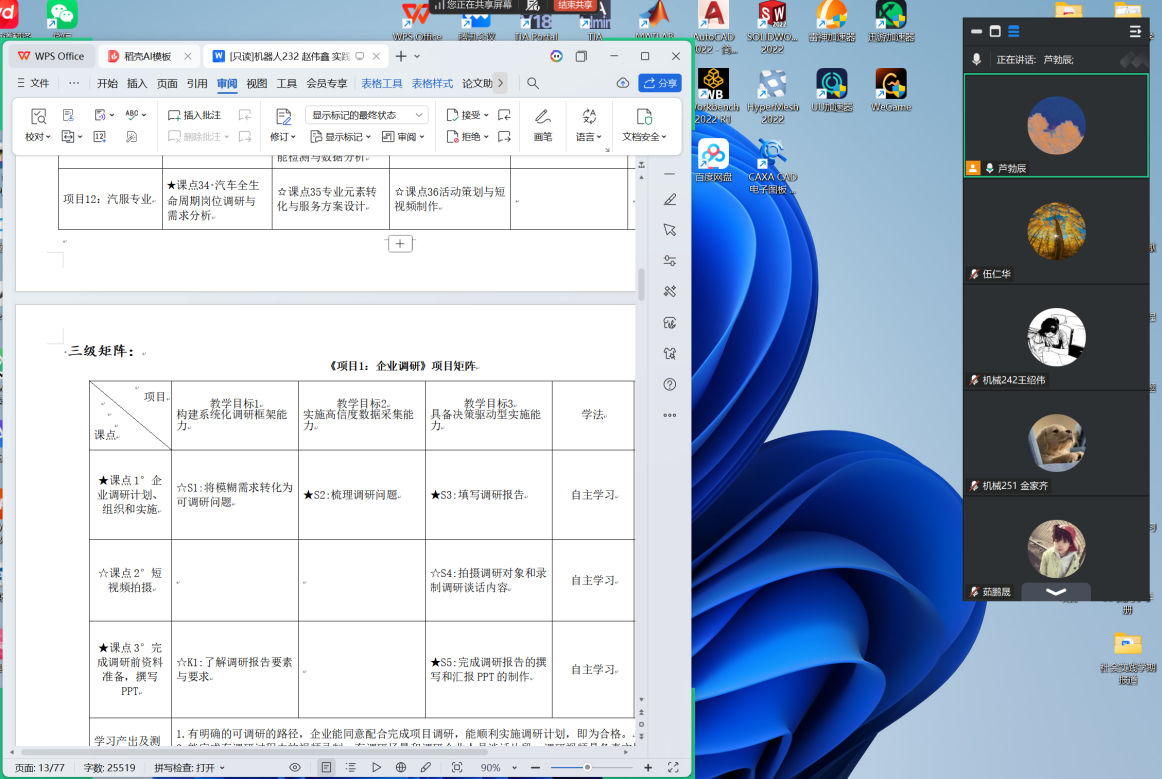Click the 结束共享 stop sharing button
The image size is (1162, 779).
(575, 5)
